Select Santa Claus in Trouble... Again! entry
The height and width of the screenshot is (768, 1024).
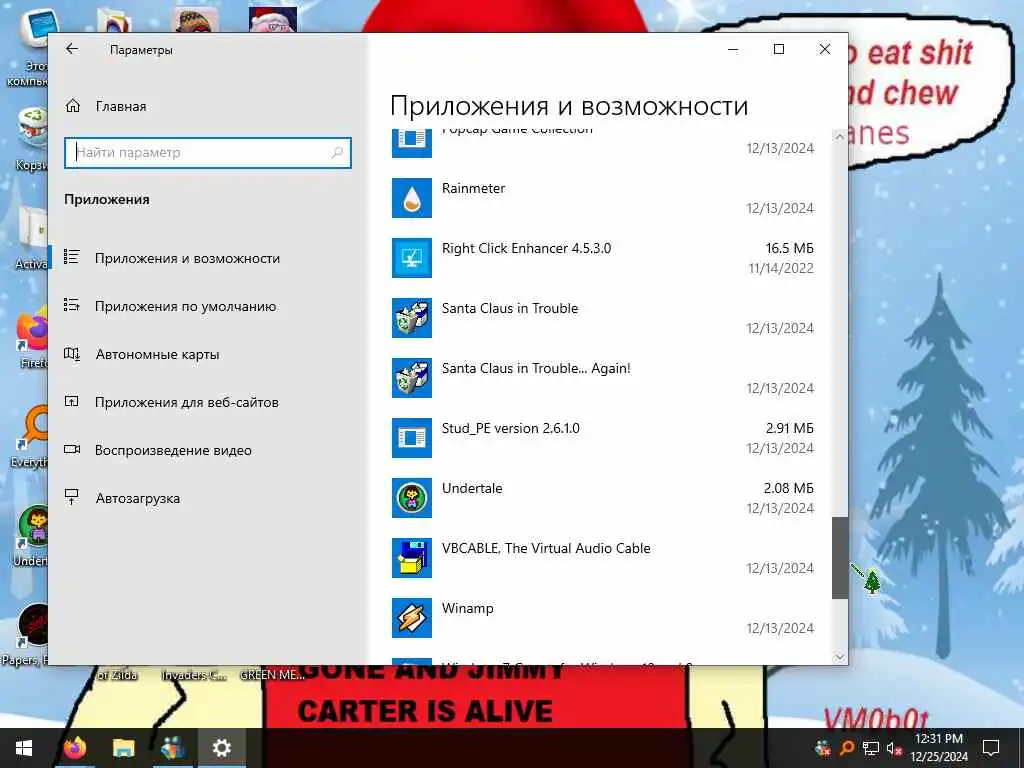[536, 368]
